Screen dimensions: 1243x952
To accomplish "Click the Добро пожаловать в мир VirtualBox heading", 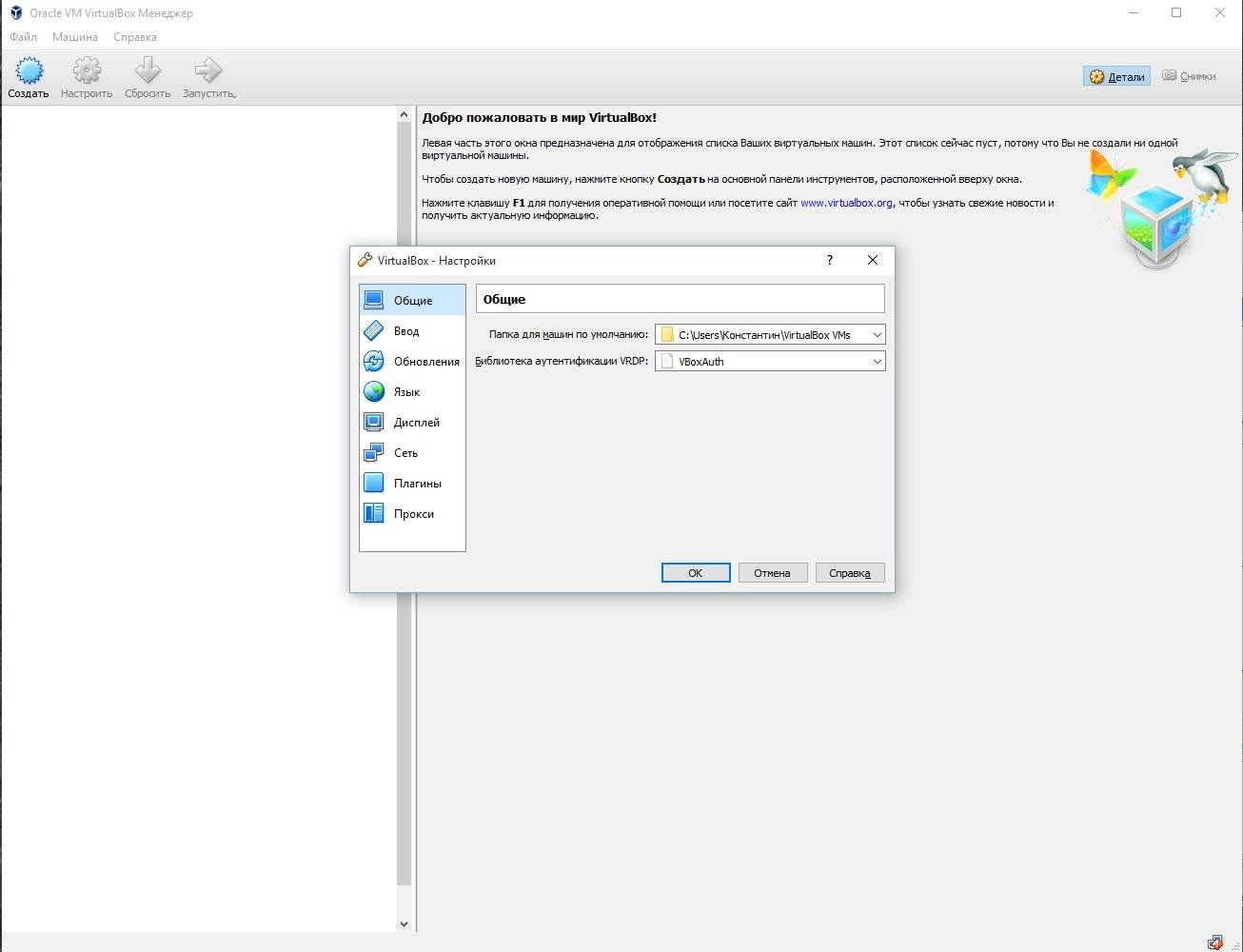I will coord(540,117).
